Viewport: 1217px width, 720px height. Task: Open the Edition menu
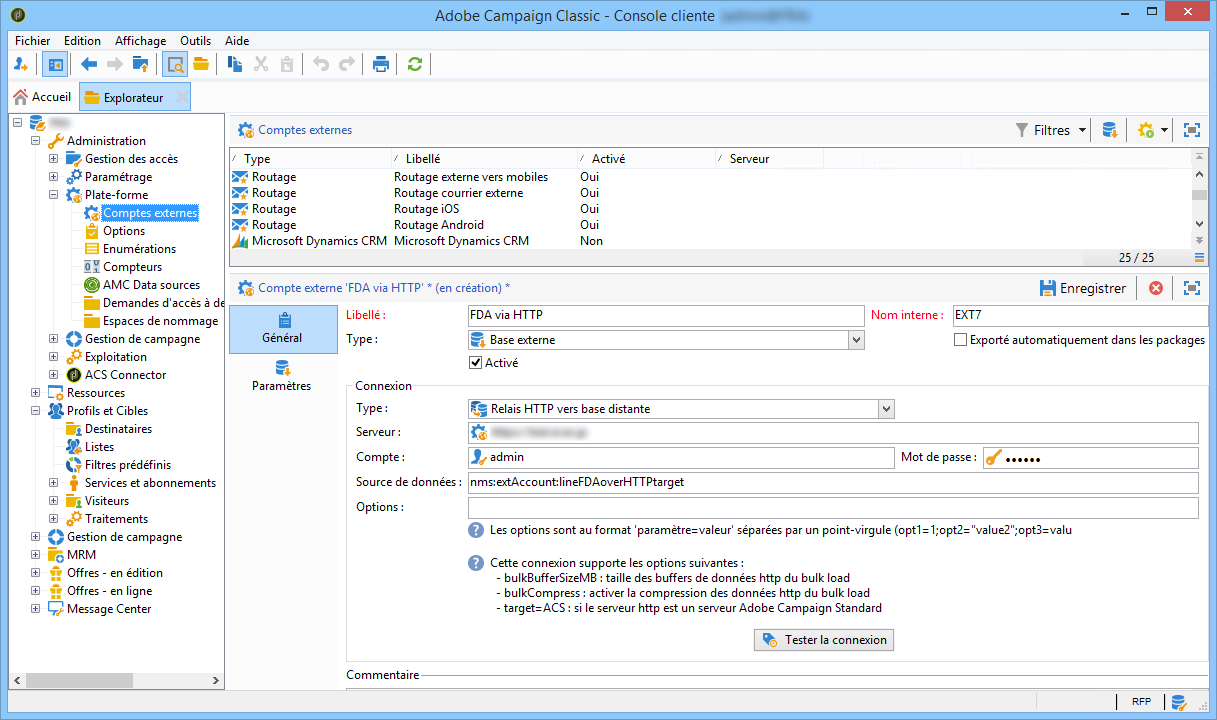coord(82,41)
